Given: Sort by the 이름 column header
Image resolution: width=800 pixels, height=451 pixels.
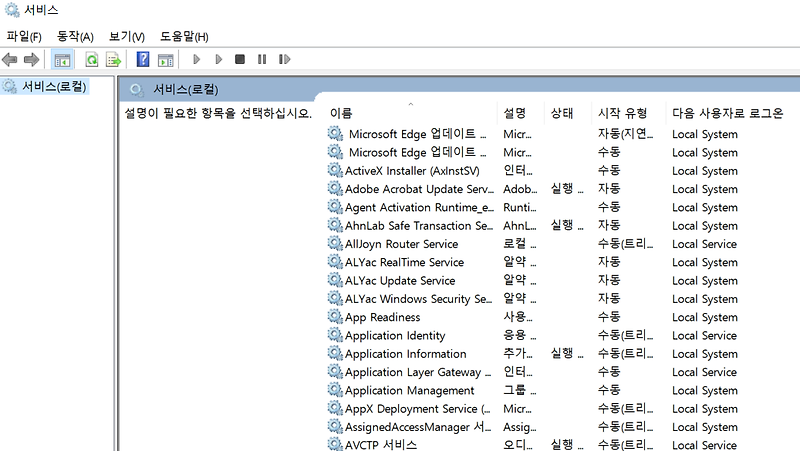Looking at the screenshot, I should [341, 113].
